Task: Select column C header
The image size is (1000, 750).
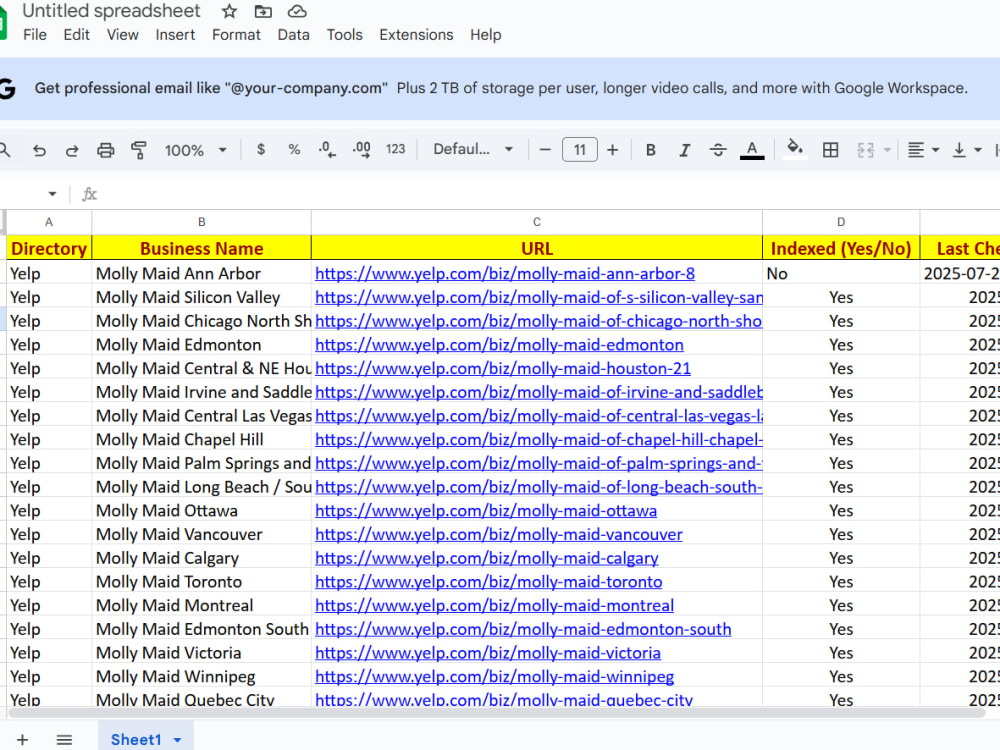Action: 536,222
